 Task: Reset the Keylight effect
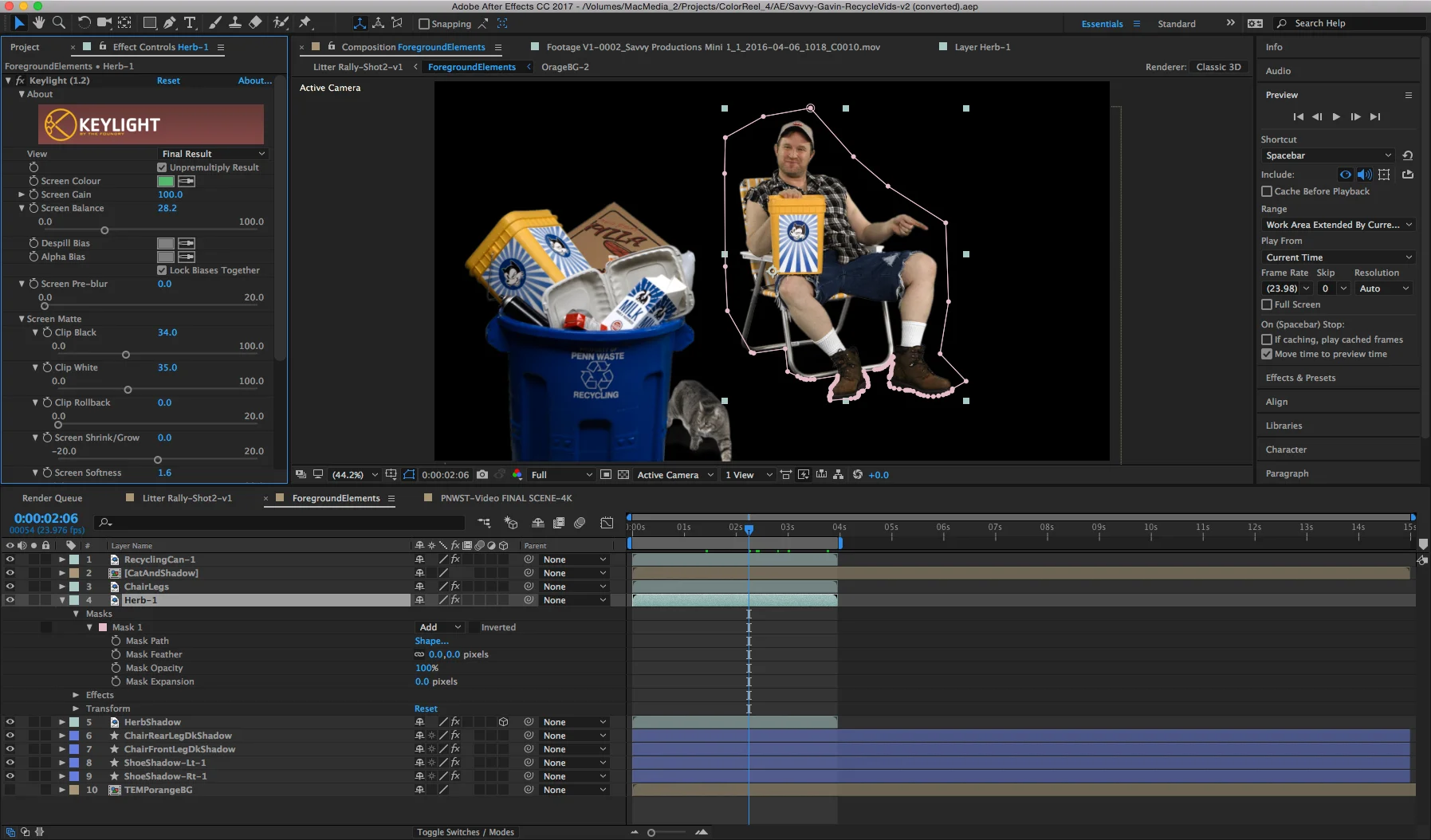[x=168, y=80]
